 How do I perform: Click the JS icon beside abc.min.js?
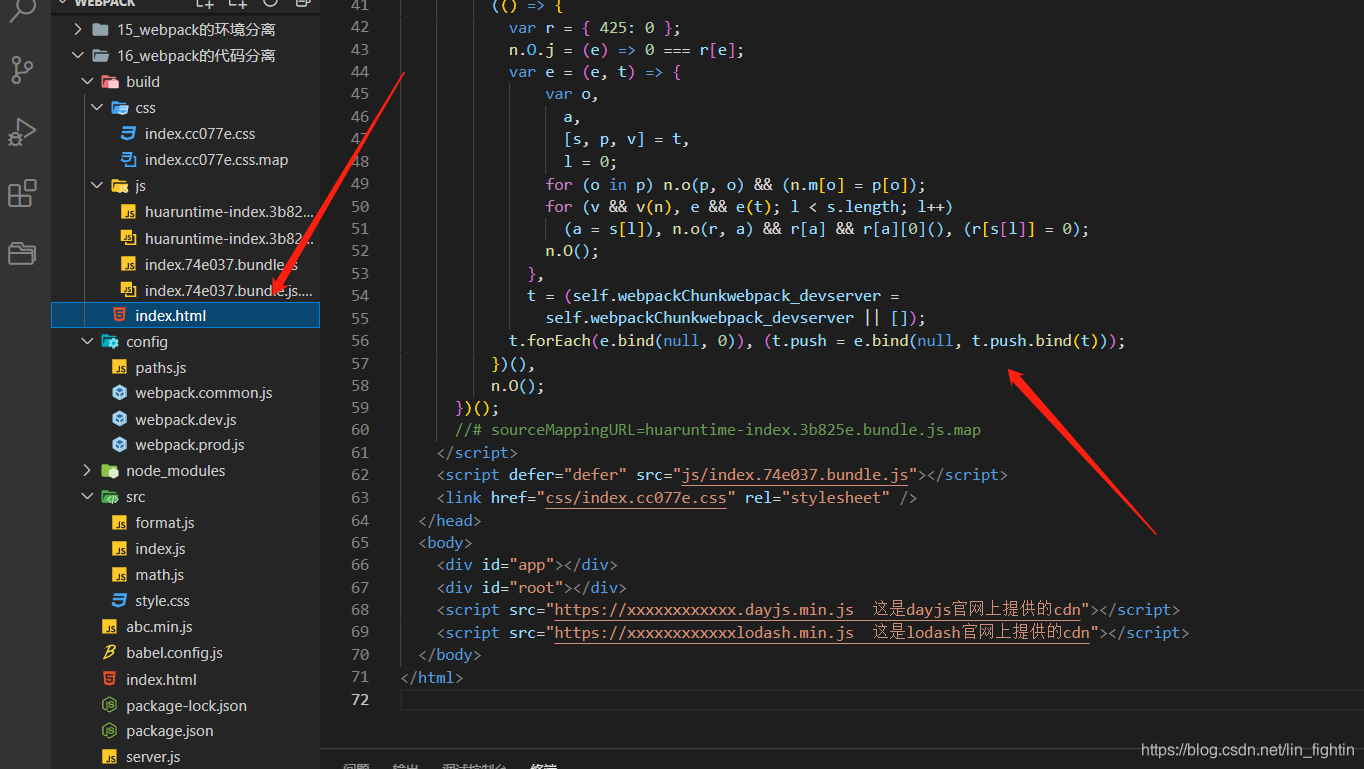click(110, 627)
